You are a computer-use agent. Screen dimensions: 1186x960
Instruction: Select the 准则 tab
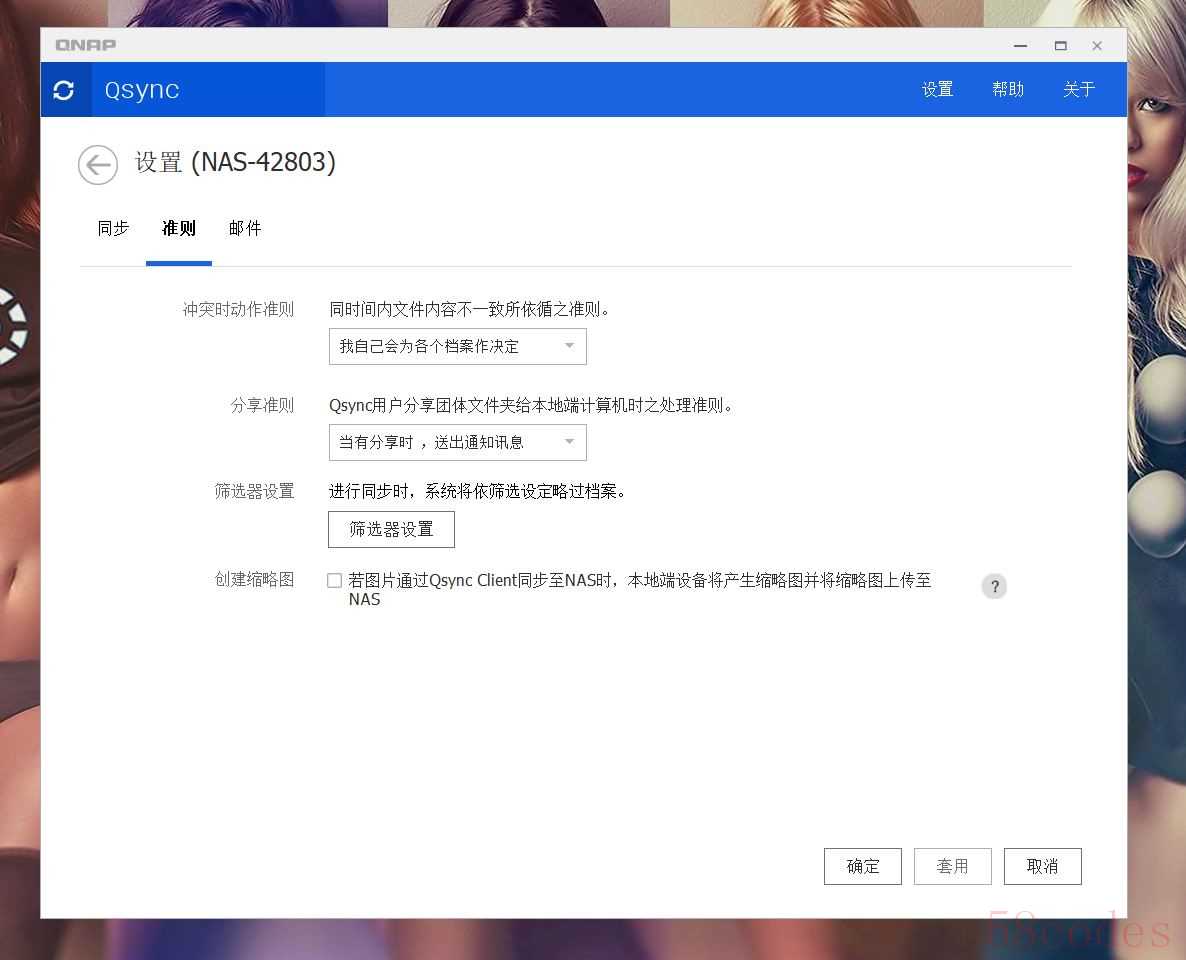click(179, 229)
